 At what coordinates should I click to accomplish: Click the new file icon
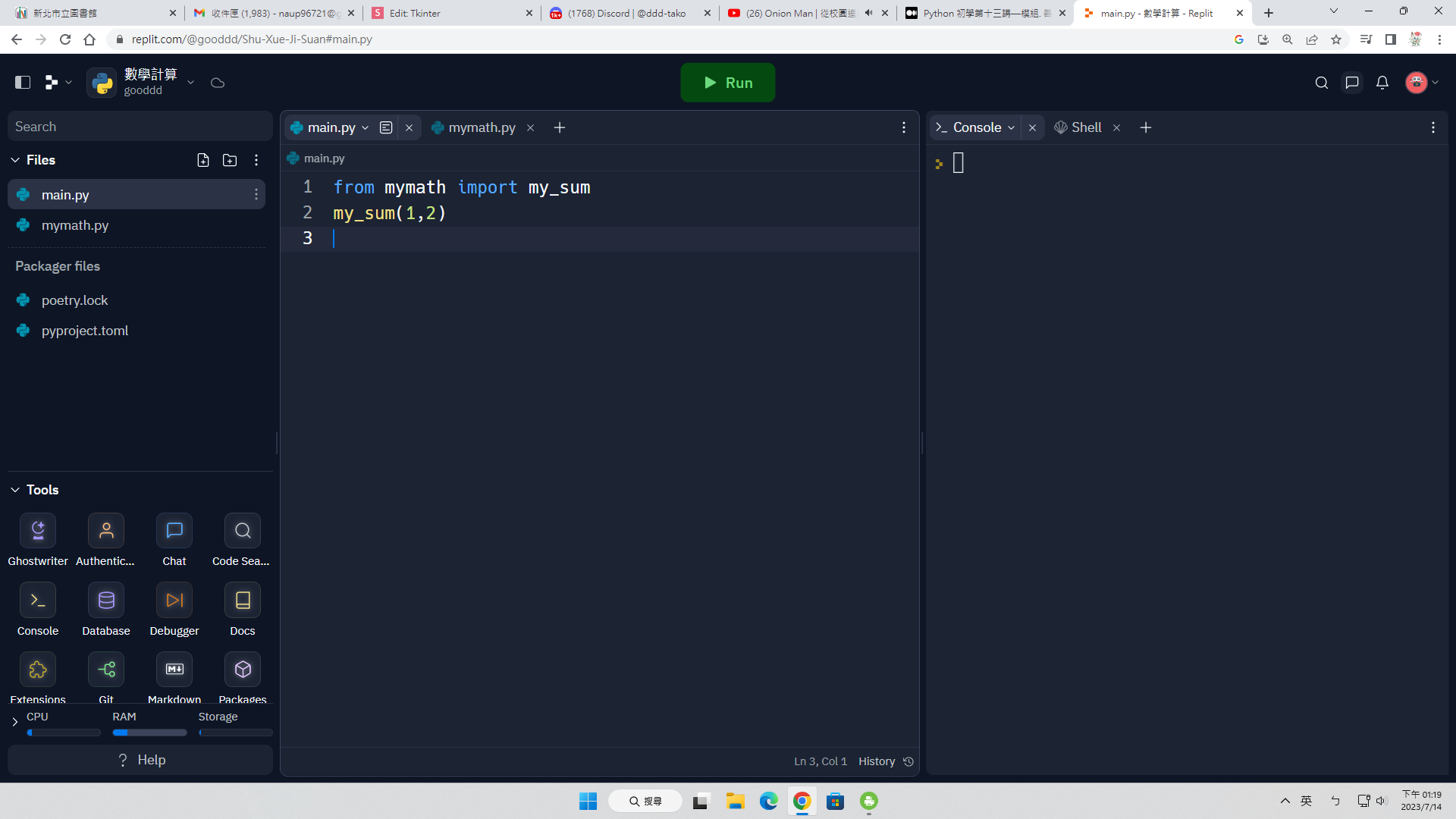pyautogui.click(x=203, y=160)
